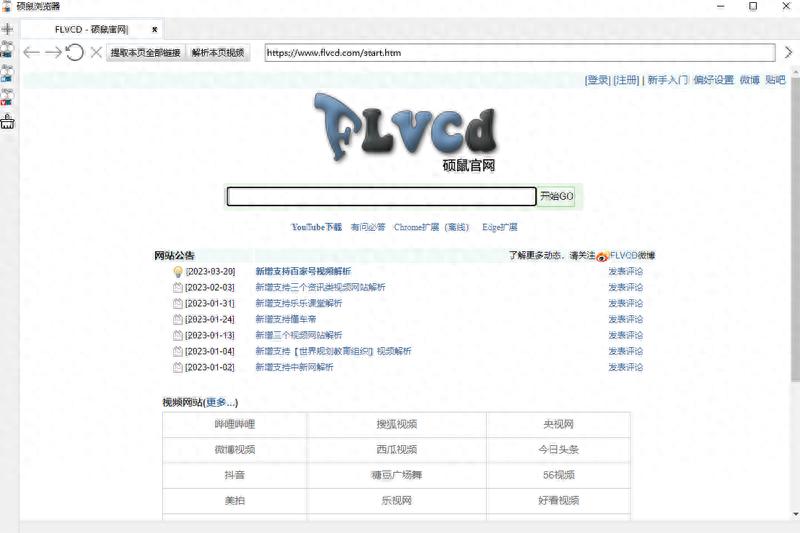800x533 pixels.
Task: Open the Edge扩展 link
Action: click(499, 227)
